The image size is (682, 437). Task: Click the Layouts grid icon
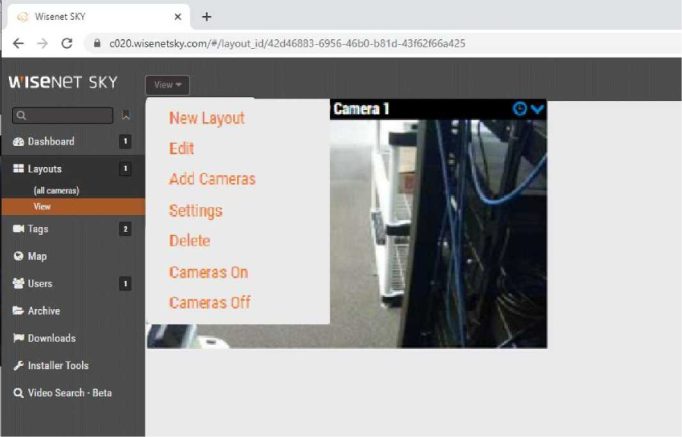(x=18, y=169)
